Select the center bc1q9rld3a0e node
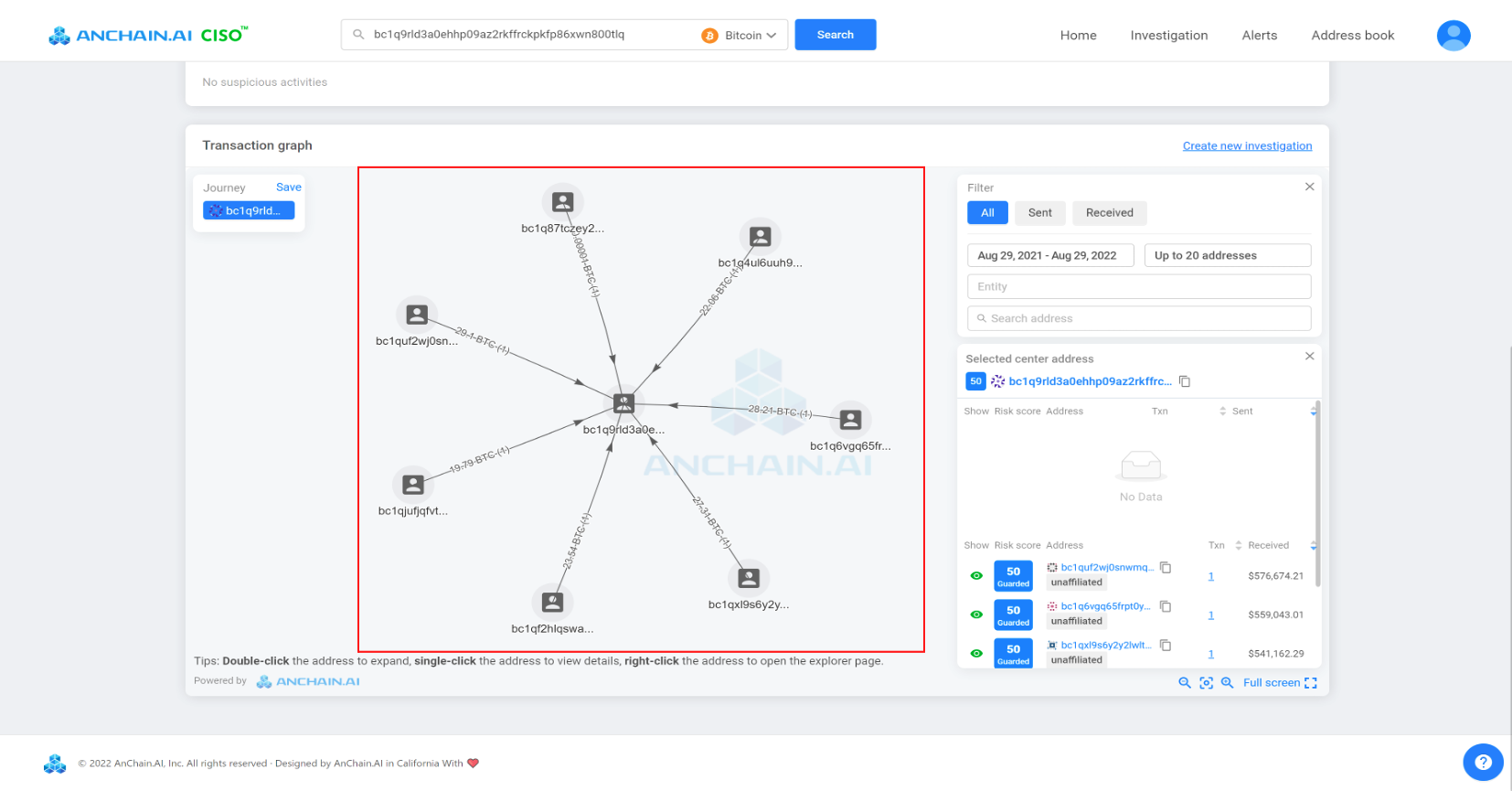Viewport: 1512px width, 791px height. pyautogui.click(x=623, y=403)
